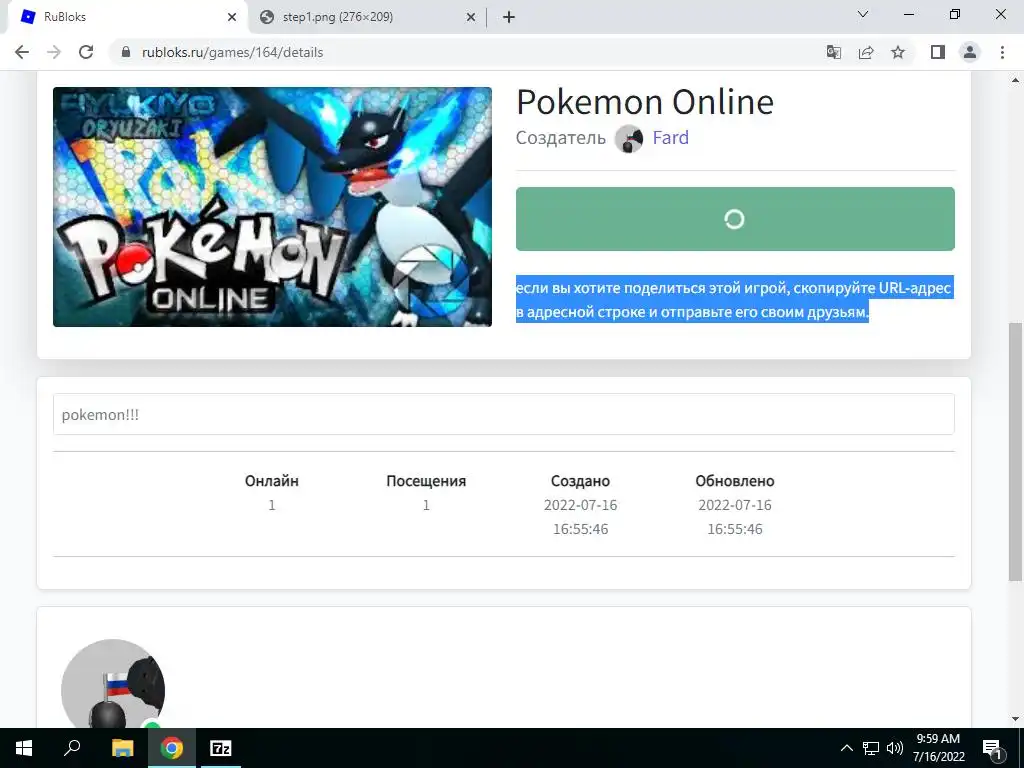Click the browser forward arrow
Viewport: 1024px width, 768px height.
(x=54, y=52)
